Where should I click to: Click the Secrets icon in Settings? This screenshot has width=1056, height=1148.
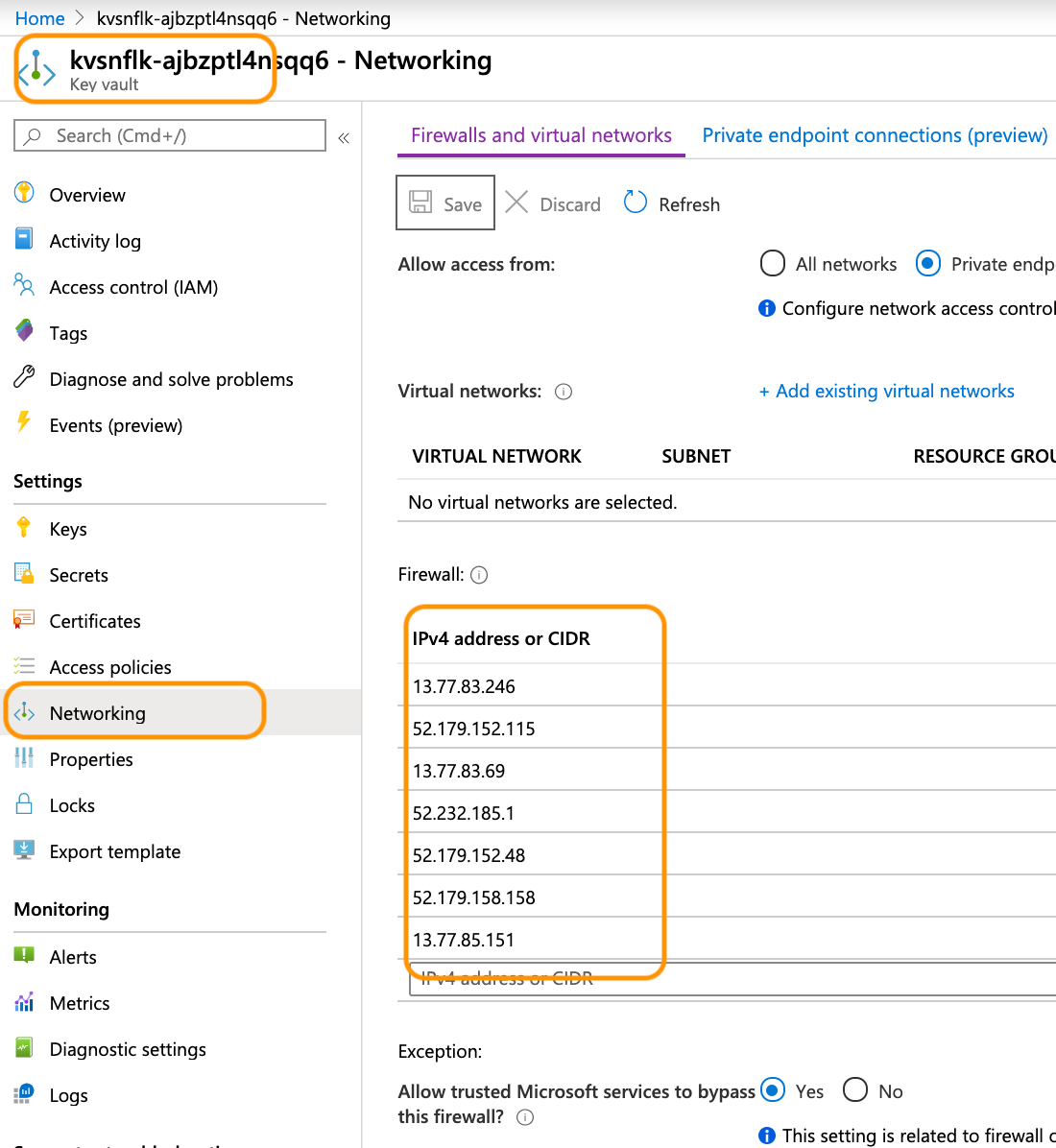pyautogui.click(x=24, y=573)
